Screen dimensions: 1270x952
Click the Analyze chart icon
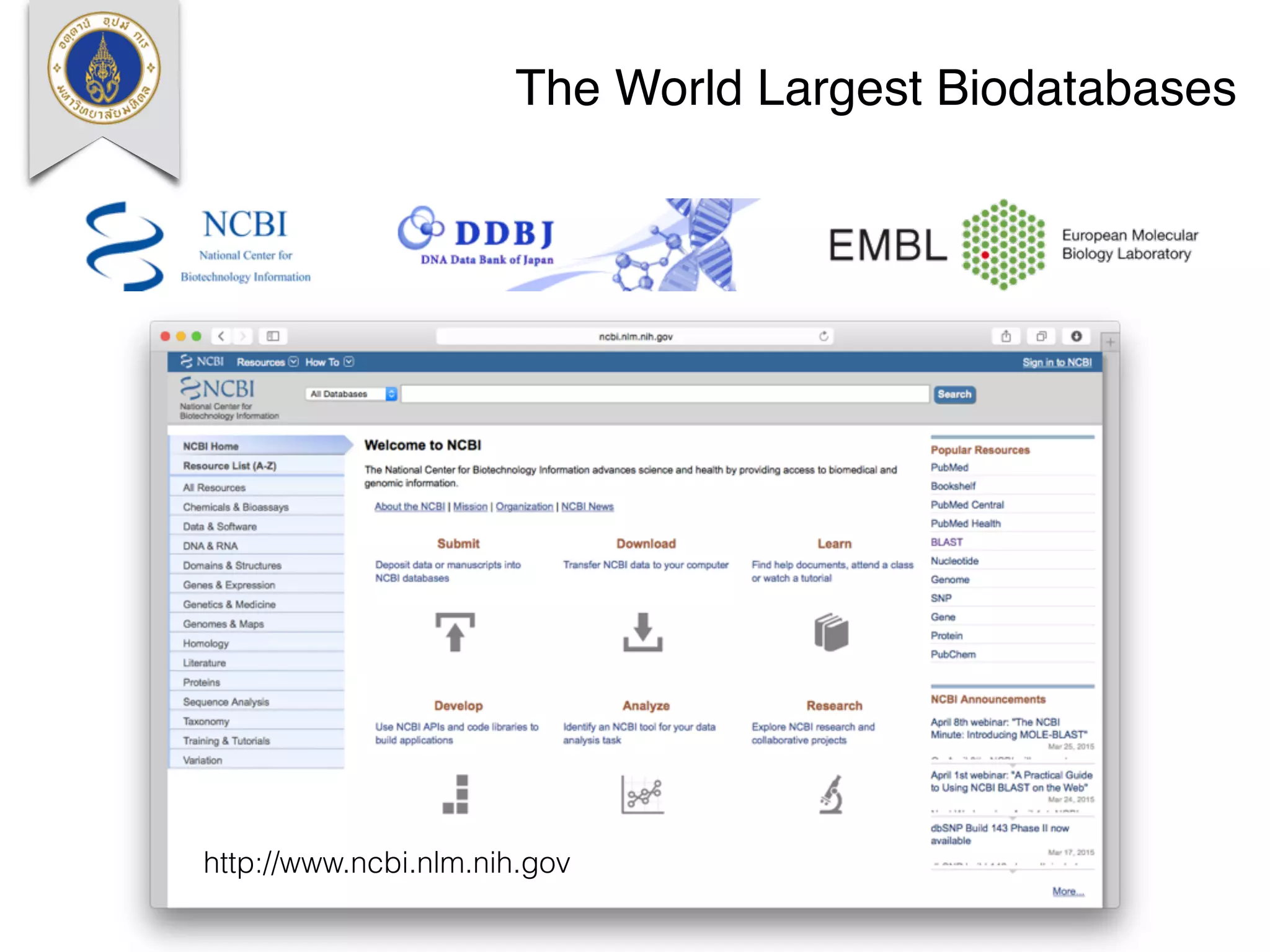coord(642,794)
